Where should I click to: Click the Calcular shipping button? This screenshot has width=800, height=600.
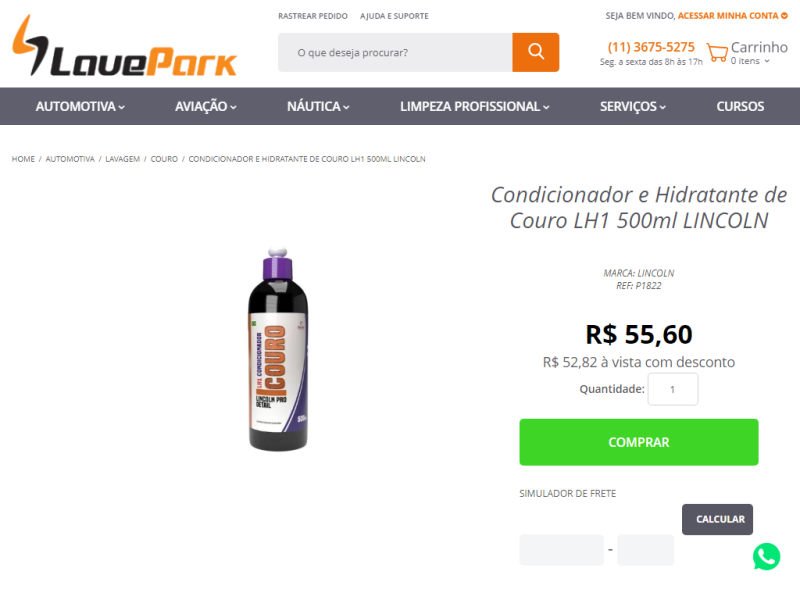click(717, 519)
